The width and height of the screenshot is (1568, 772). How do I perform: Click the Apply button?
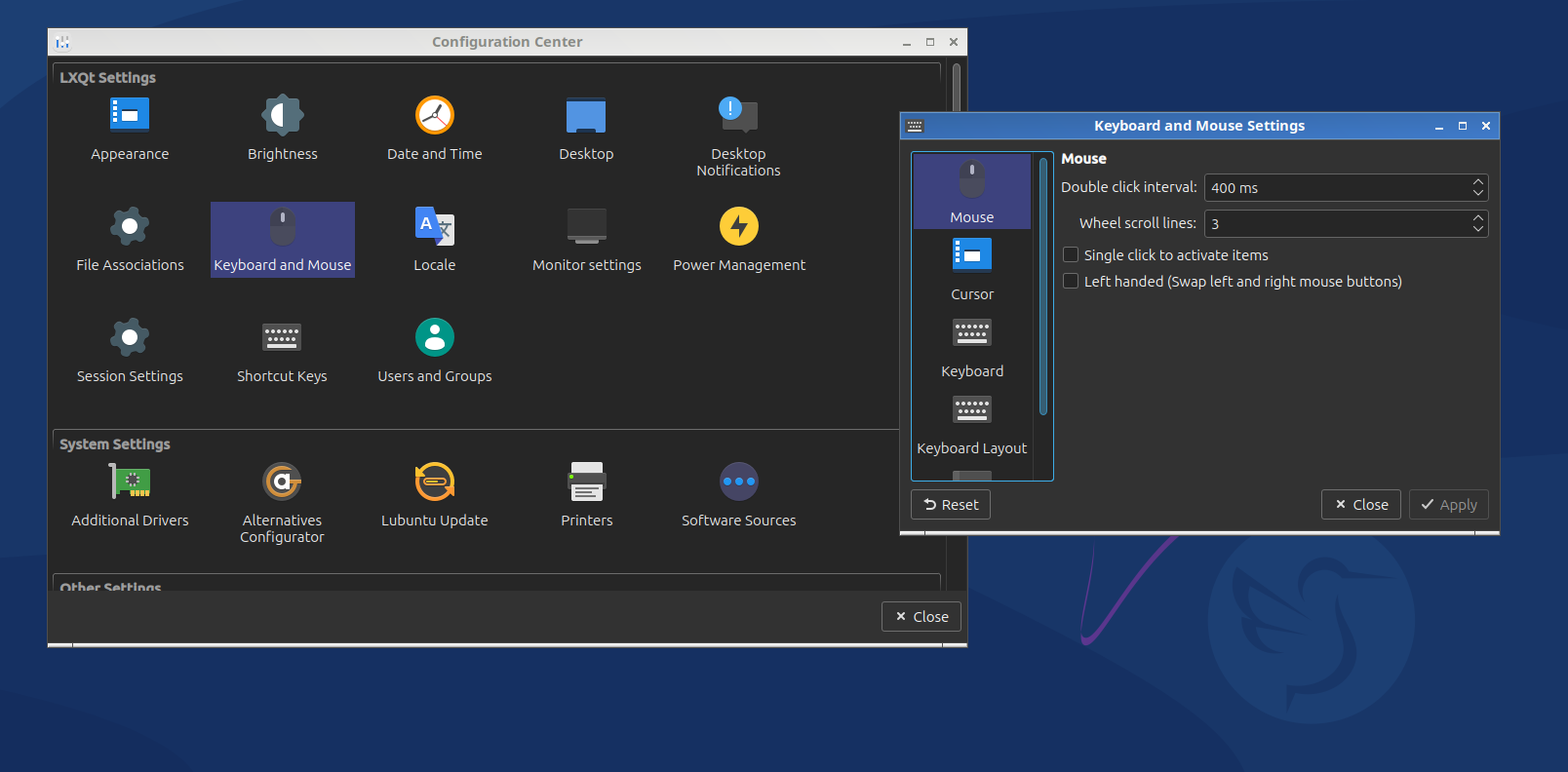(x=1448, y=505)
